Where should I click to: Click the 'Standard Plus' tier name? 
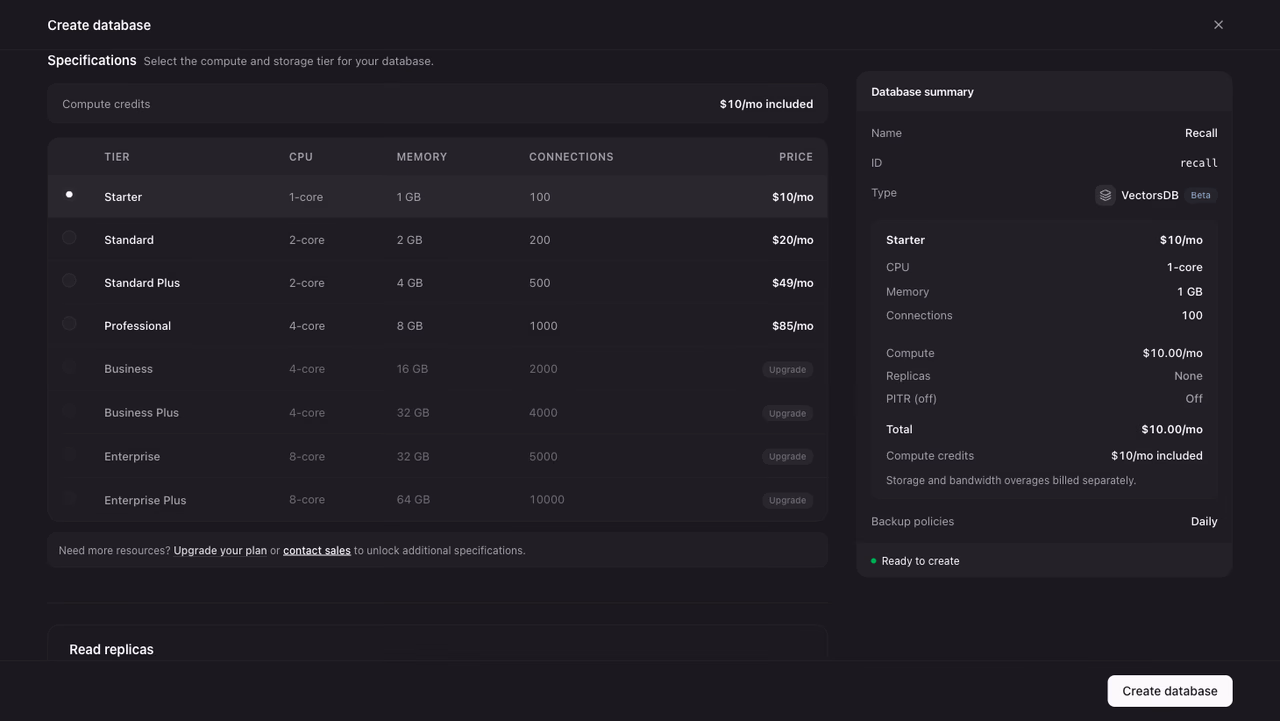coord(142,283)
